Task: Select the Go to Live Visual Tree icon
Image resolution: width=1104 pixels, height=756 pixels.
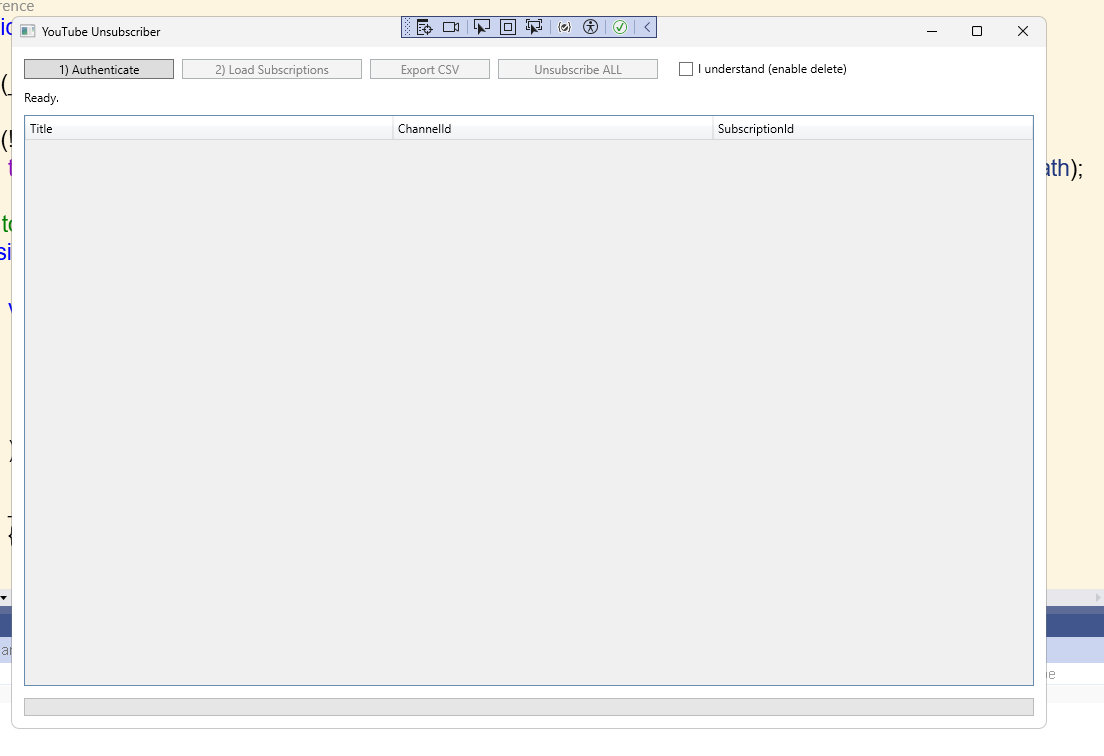Action: [x=423, y=27]
